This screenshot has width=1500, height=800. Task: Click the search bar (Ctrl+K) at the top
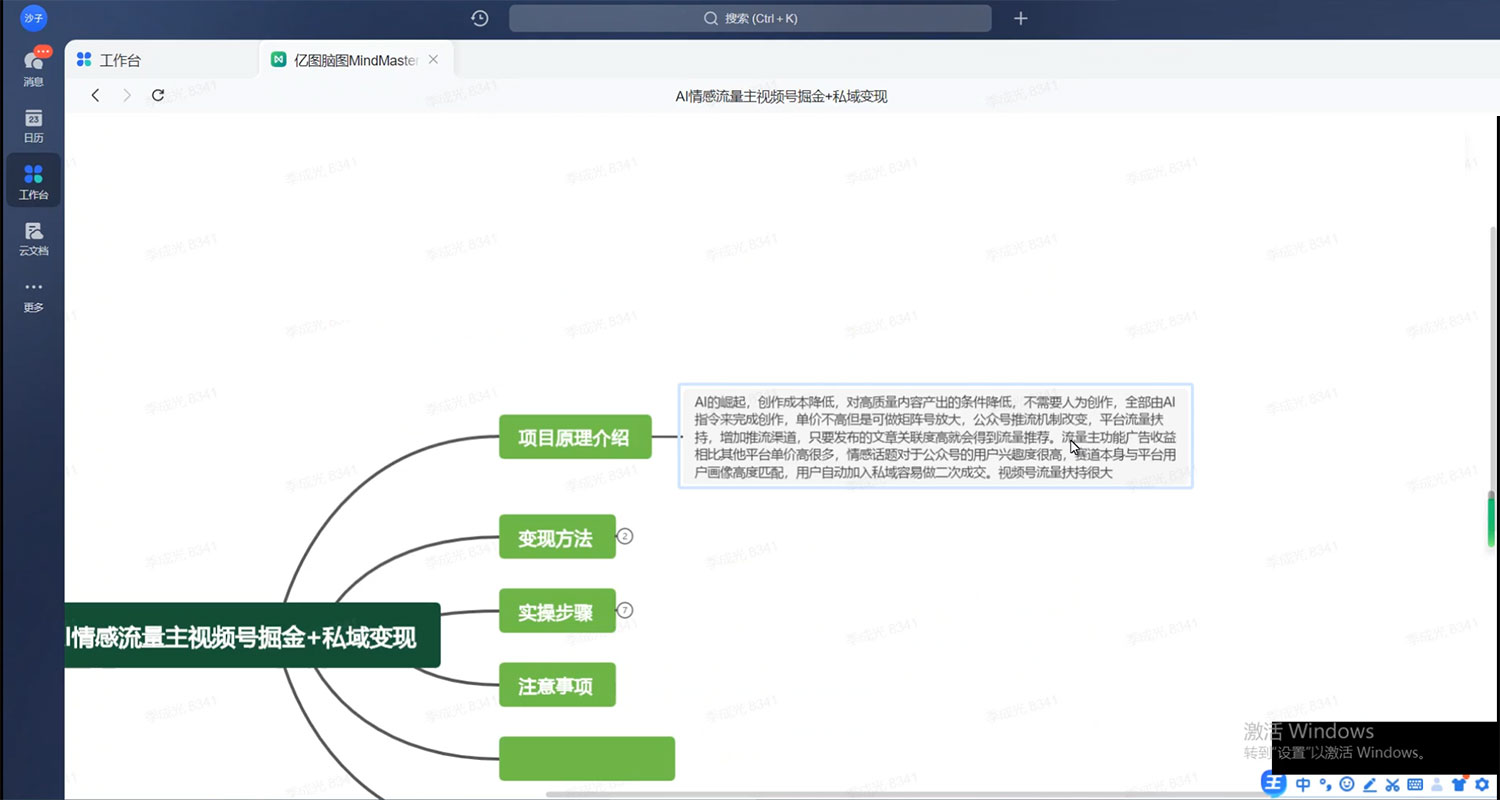tap(750, 18)
